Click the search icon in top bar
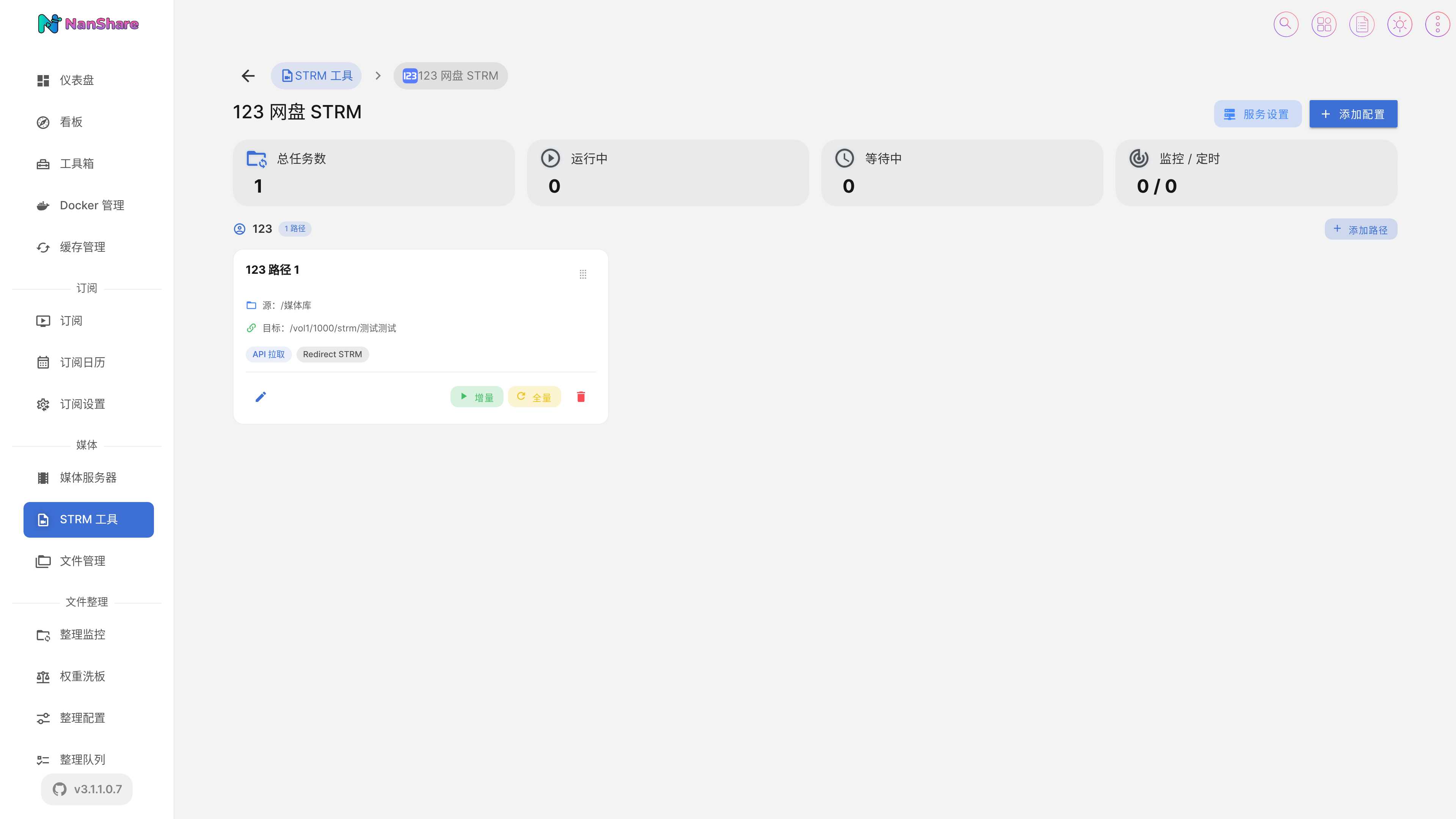This screenshot has width=1456, height=819. [x=1285, y=24]
